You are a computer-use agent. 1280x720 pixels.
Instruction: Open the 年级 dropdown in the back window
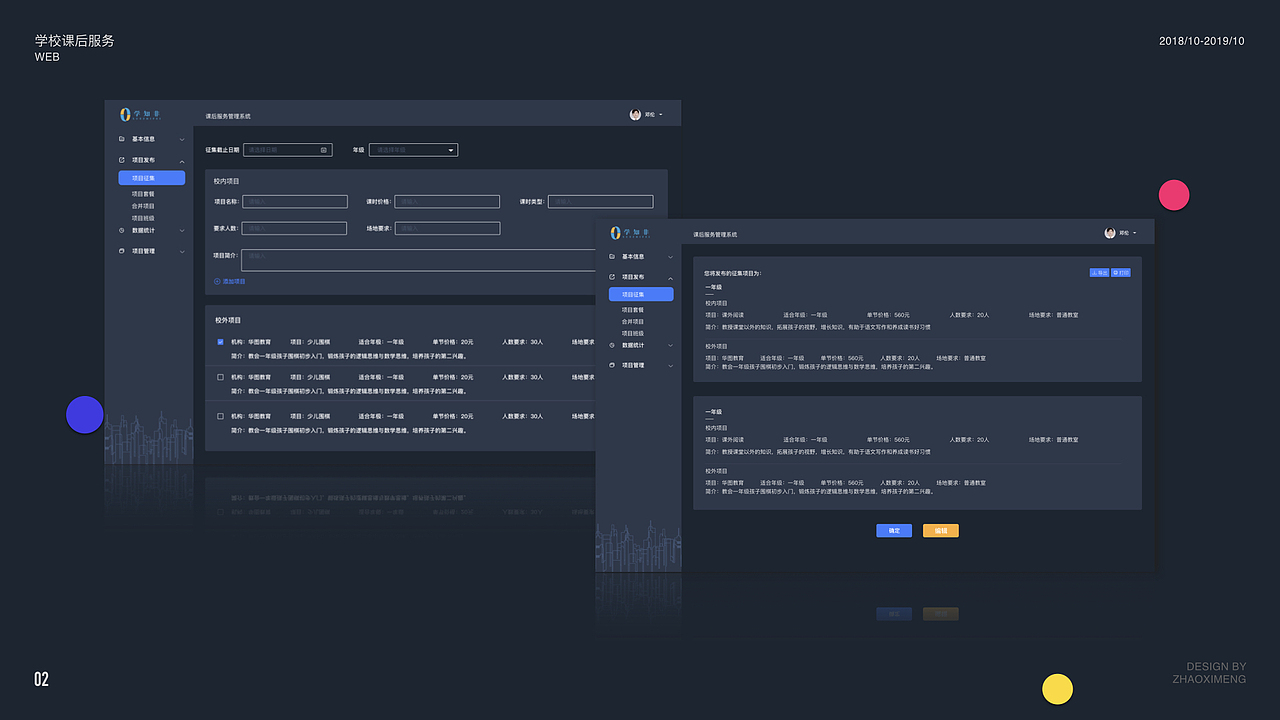click(413, 150)
